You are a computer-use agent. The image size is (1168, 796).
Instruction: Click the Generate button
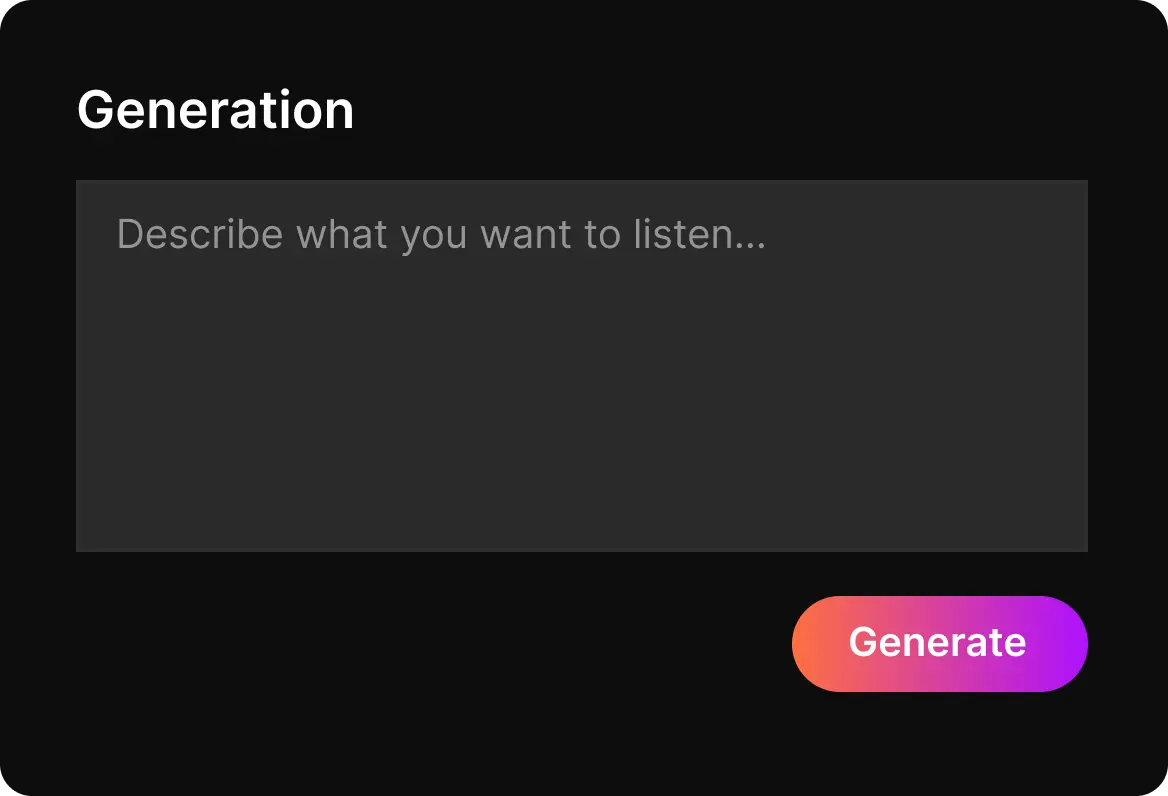click(x=939, y=643)
